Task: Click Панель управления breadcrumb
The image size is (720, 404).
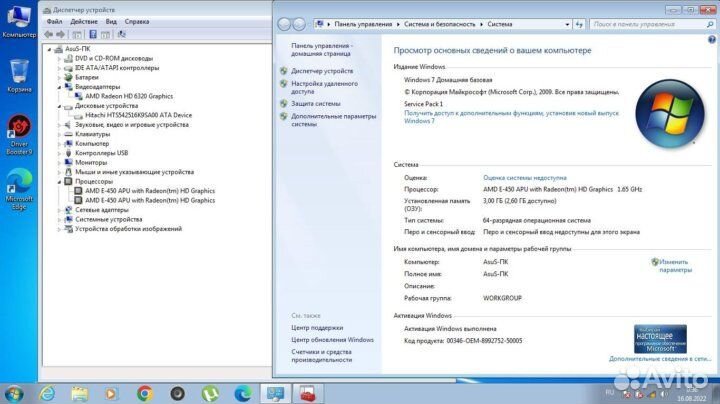Action: click(x=363, y=24)
